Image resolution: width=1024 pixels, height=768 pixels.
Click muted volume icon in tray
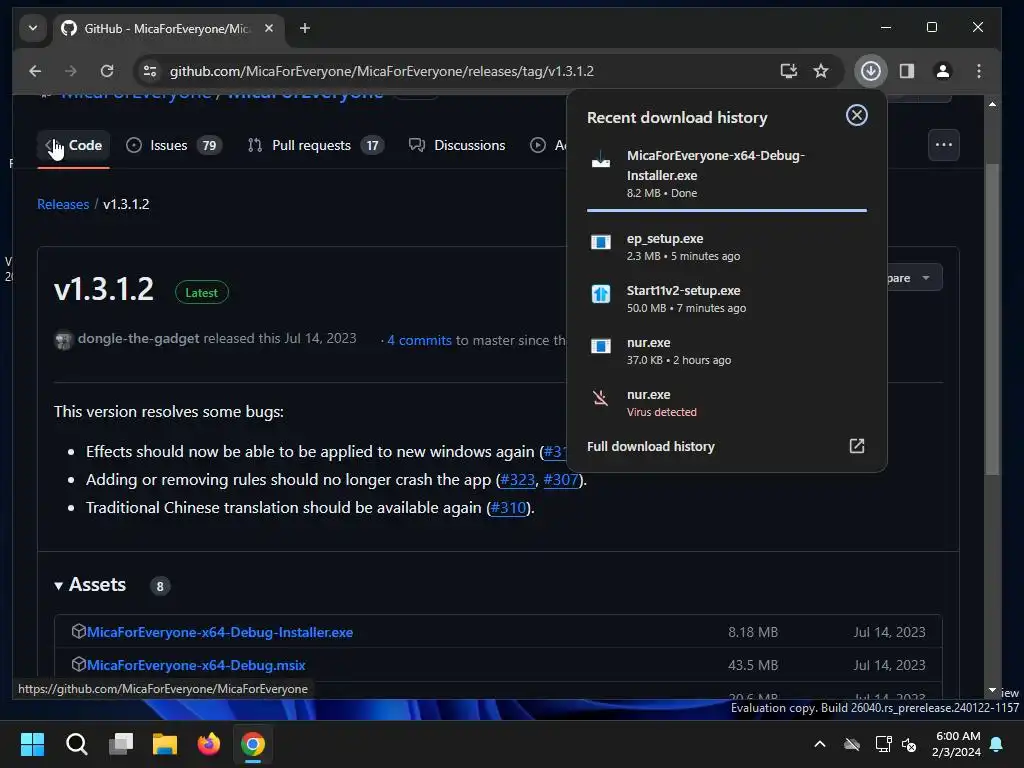pos(908,744)
